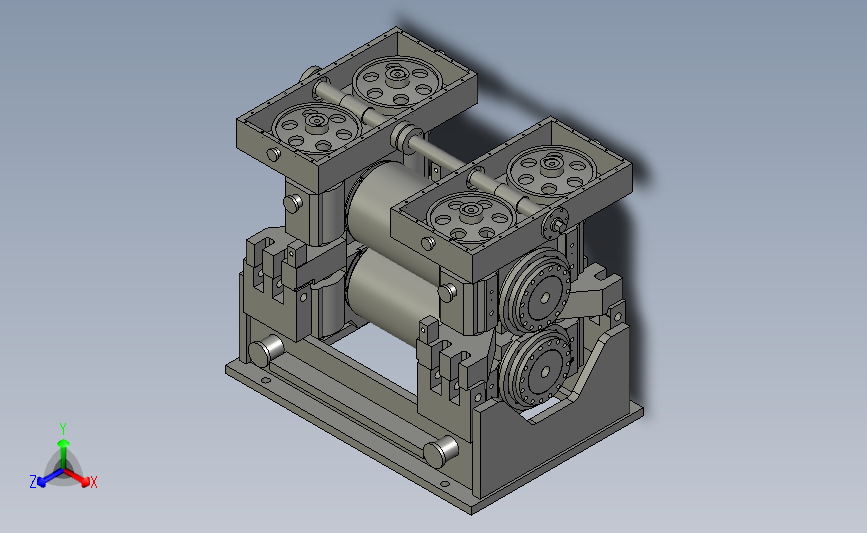Click the blue Z axis on the orientation triad
867x533 pixels.
click(50, 478)
